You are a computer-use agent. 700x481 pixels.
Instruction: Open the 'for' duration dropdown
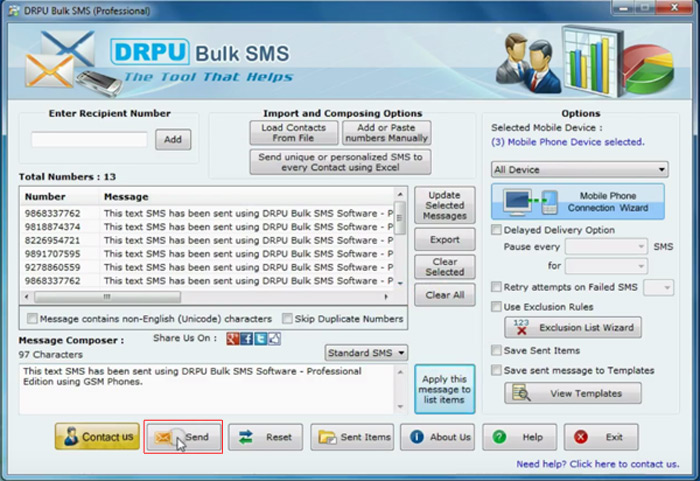606,266
